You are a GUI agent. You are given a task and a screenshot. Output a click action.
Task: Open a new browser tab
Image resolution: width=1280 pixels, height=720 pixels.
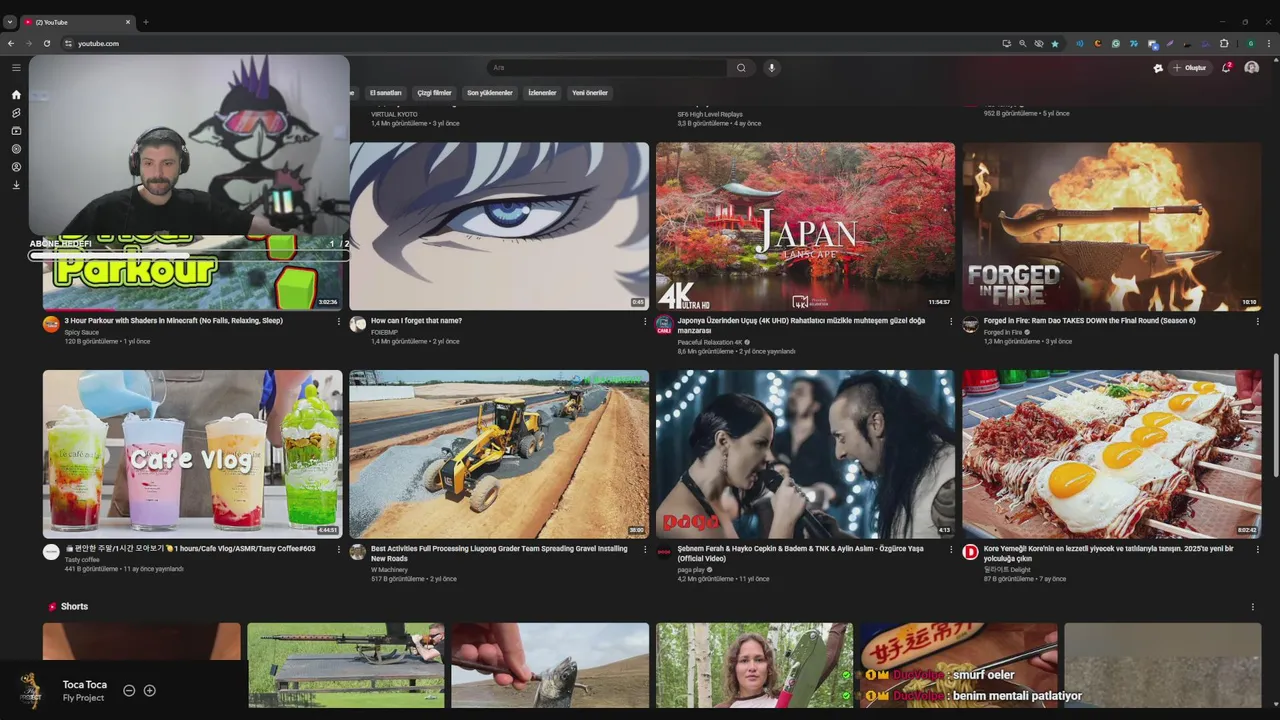click(x=146, y=22)
